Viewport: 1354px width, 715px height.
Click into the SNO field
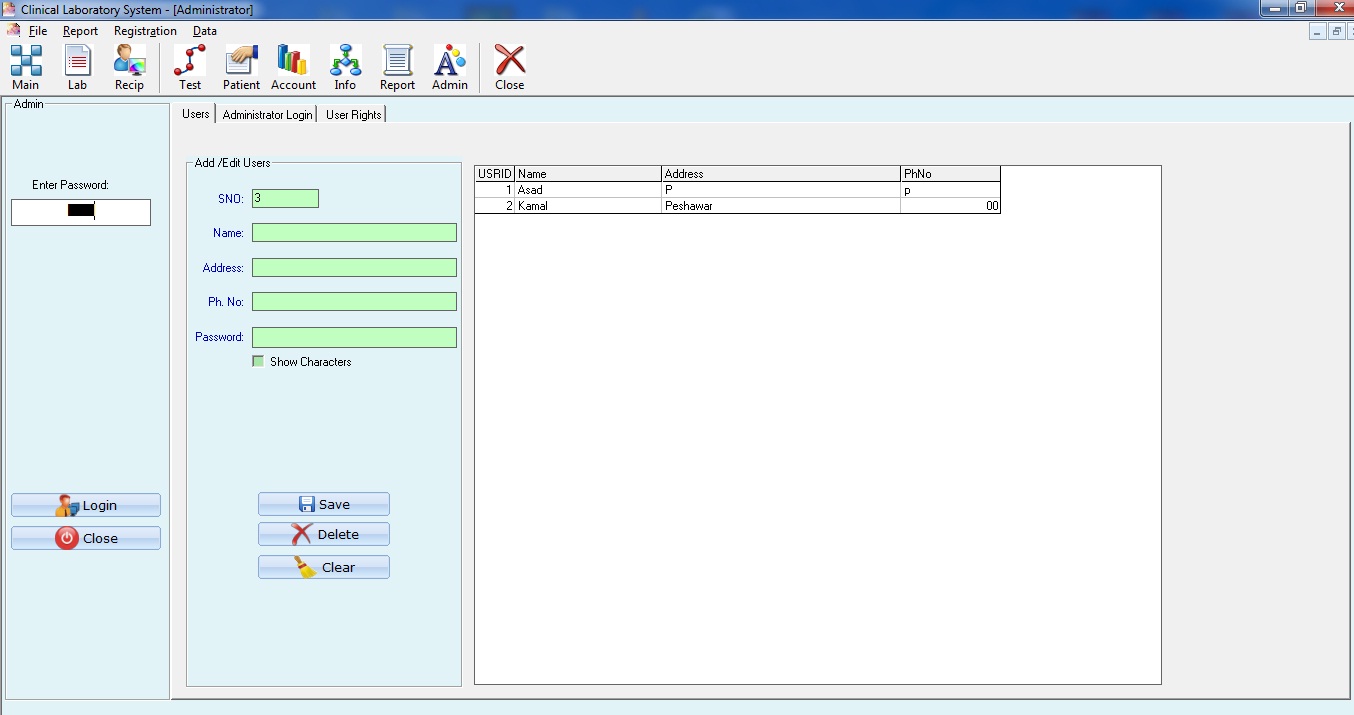[x=285, y=198]
